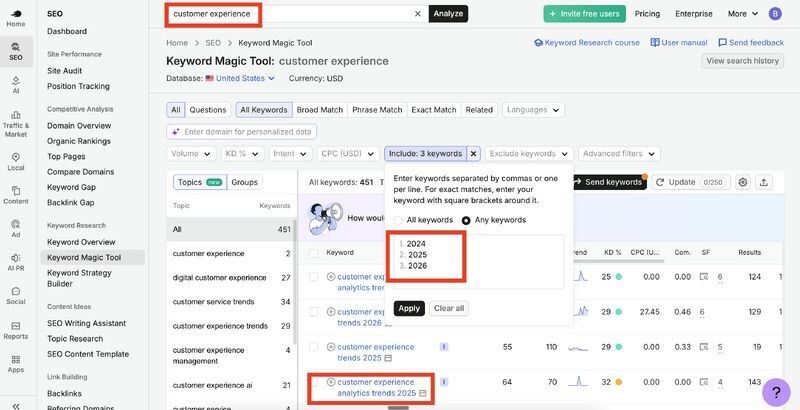Clear the search box with X icon
This screenshot has height=410, width=800.
coord(417,14)
